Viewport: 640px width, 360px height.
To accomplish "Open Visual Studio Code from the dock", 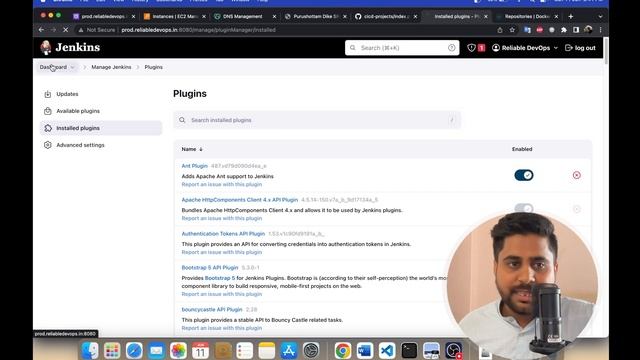I will coord(387,350).
